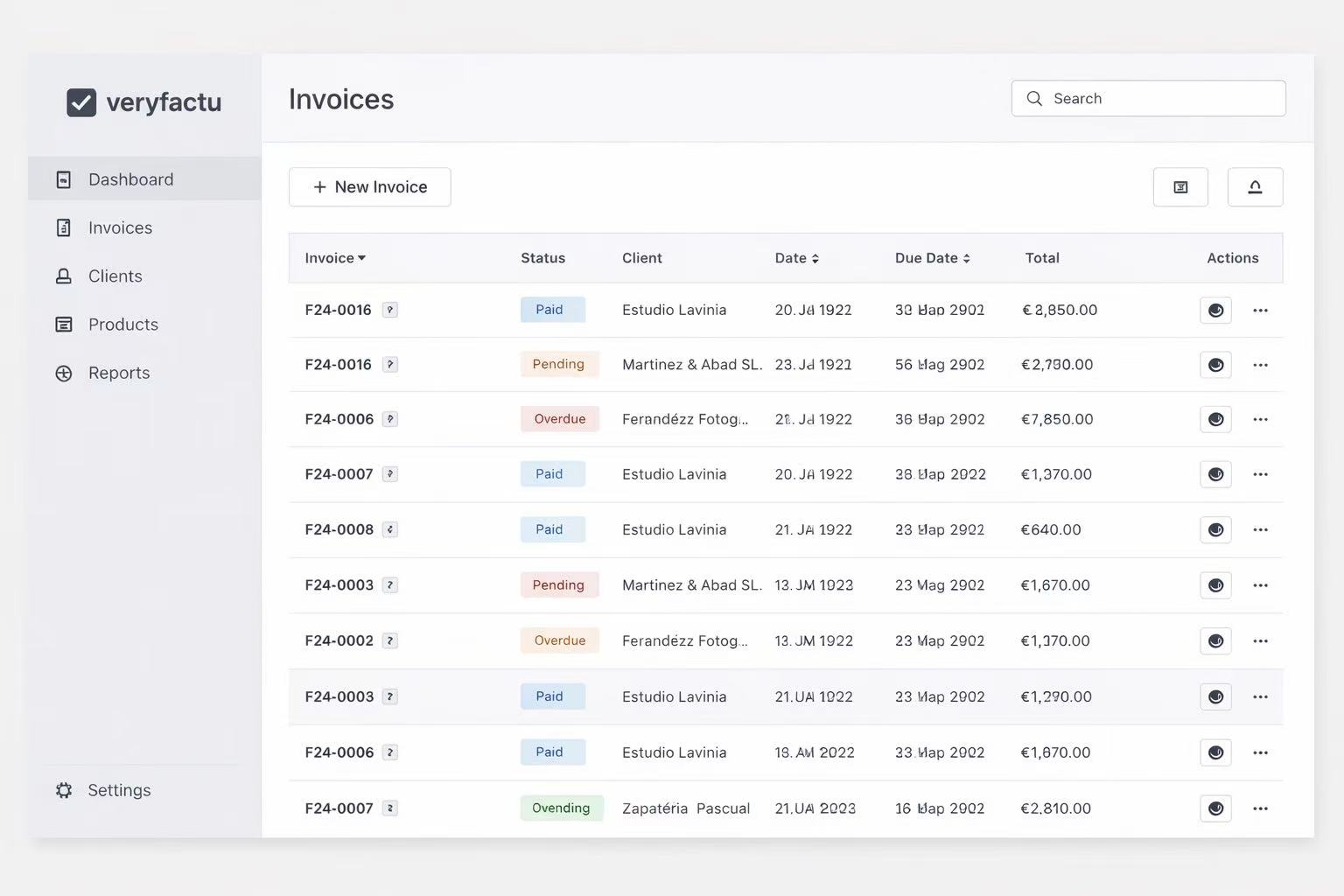
Task: Toggle the eye view icon for invoice F24-0008
Action: click(x=1215, y=530)
